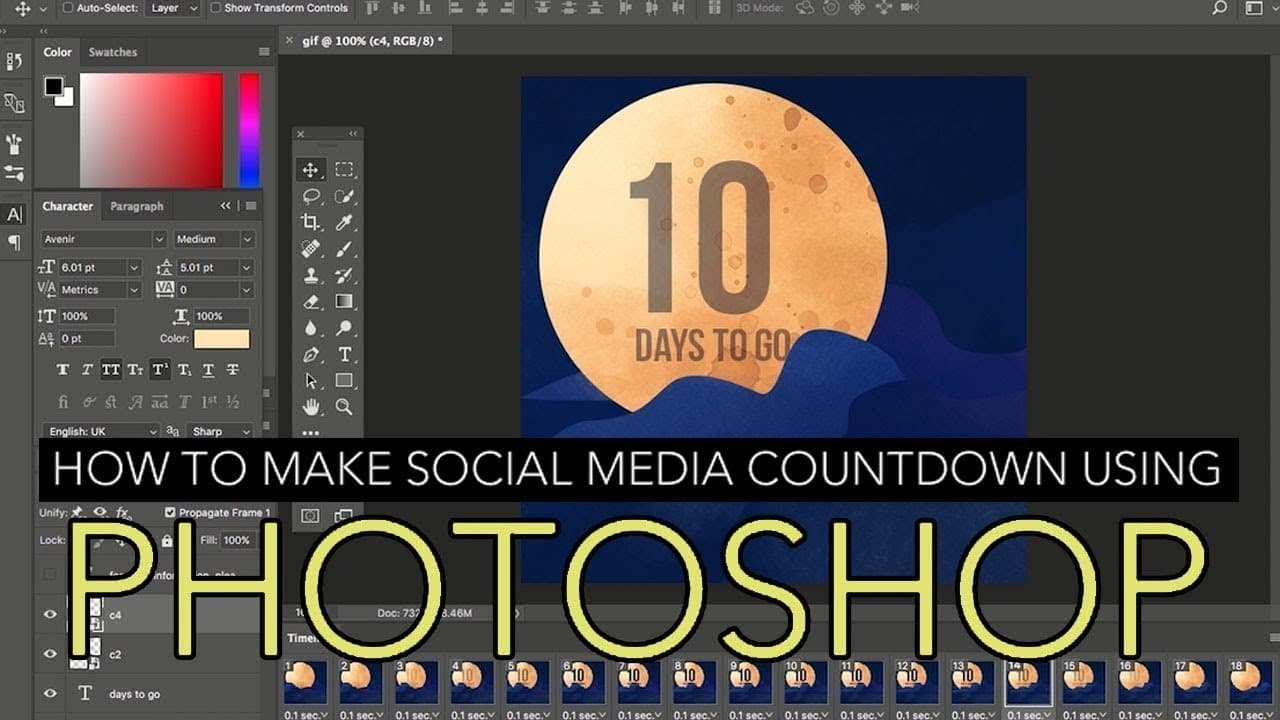
Task: Open the Medium font style dropdown
Action: coord(215,239)
